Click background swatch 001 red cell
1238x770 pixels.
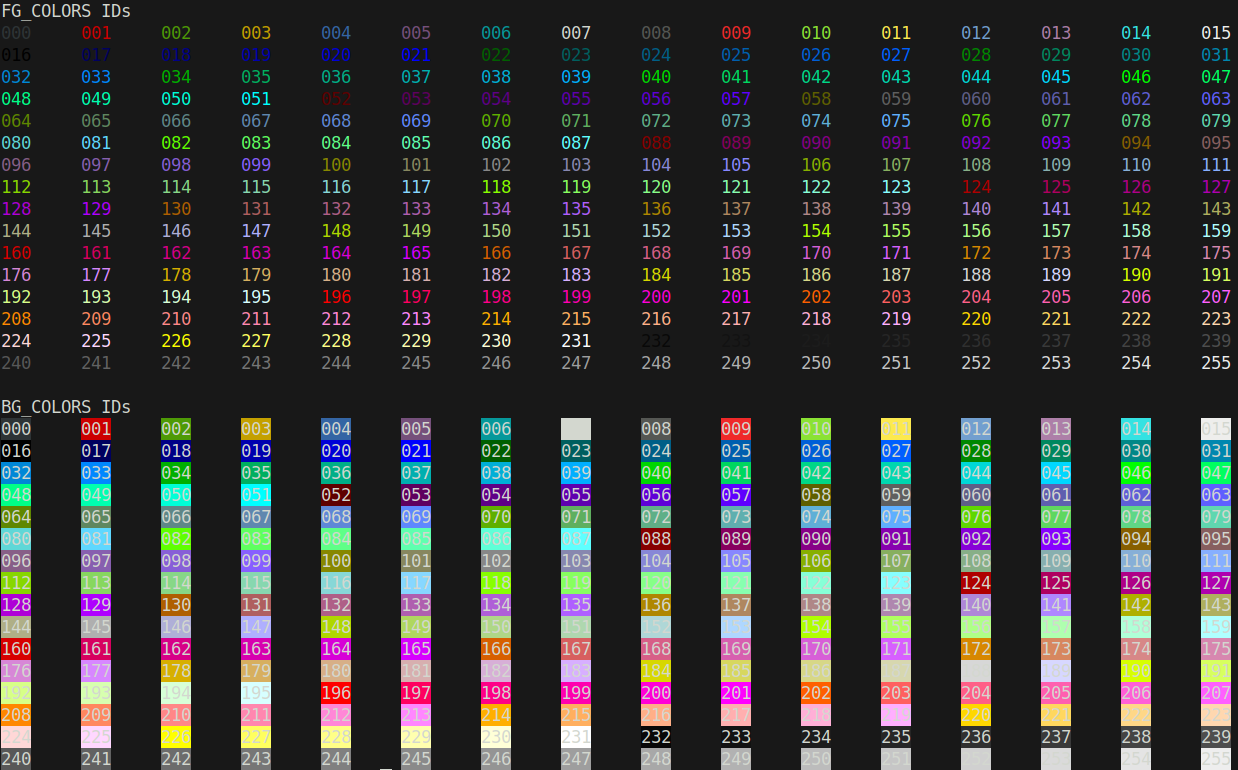point(96,428)
